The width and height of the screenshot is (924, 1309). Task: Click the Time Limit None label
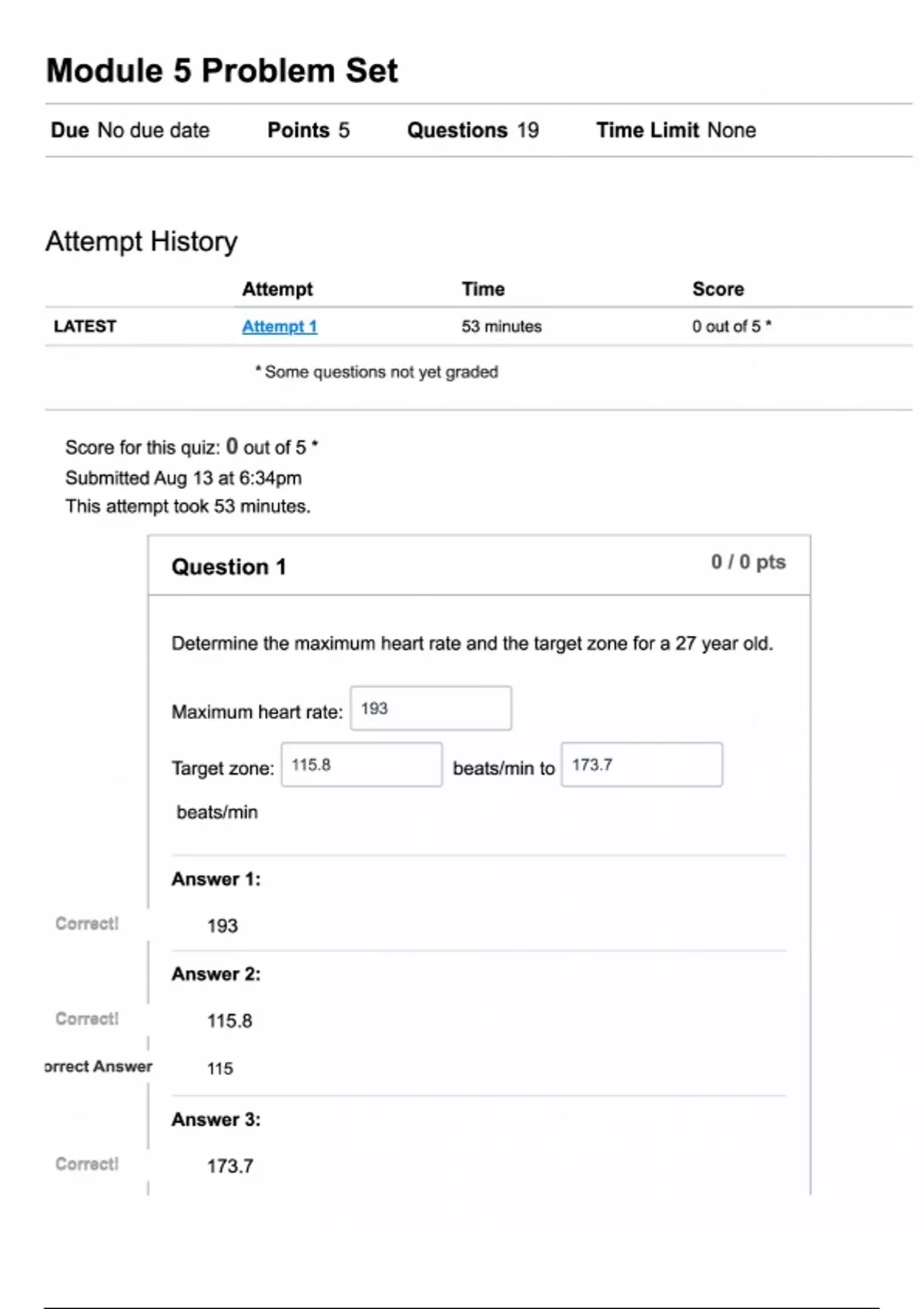point(675,130)
